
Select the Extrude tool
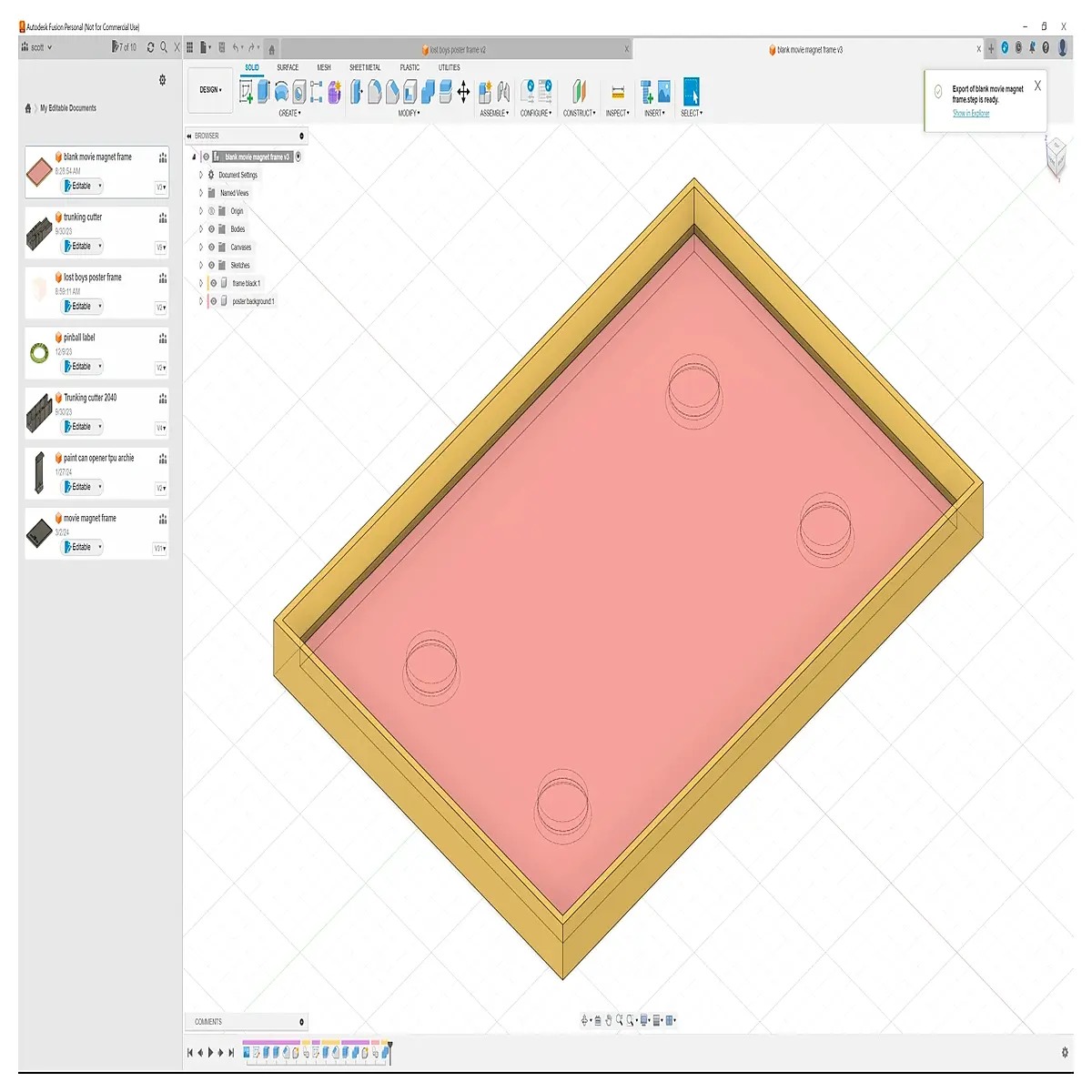pyautogui.click(x=264, y=91)
